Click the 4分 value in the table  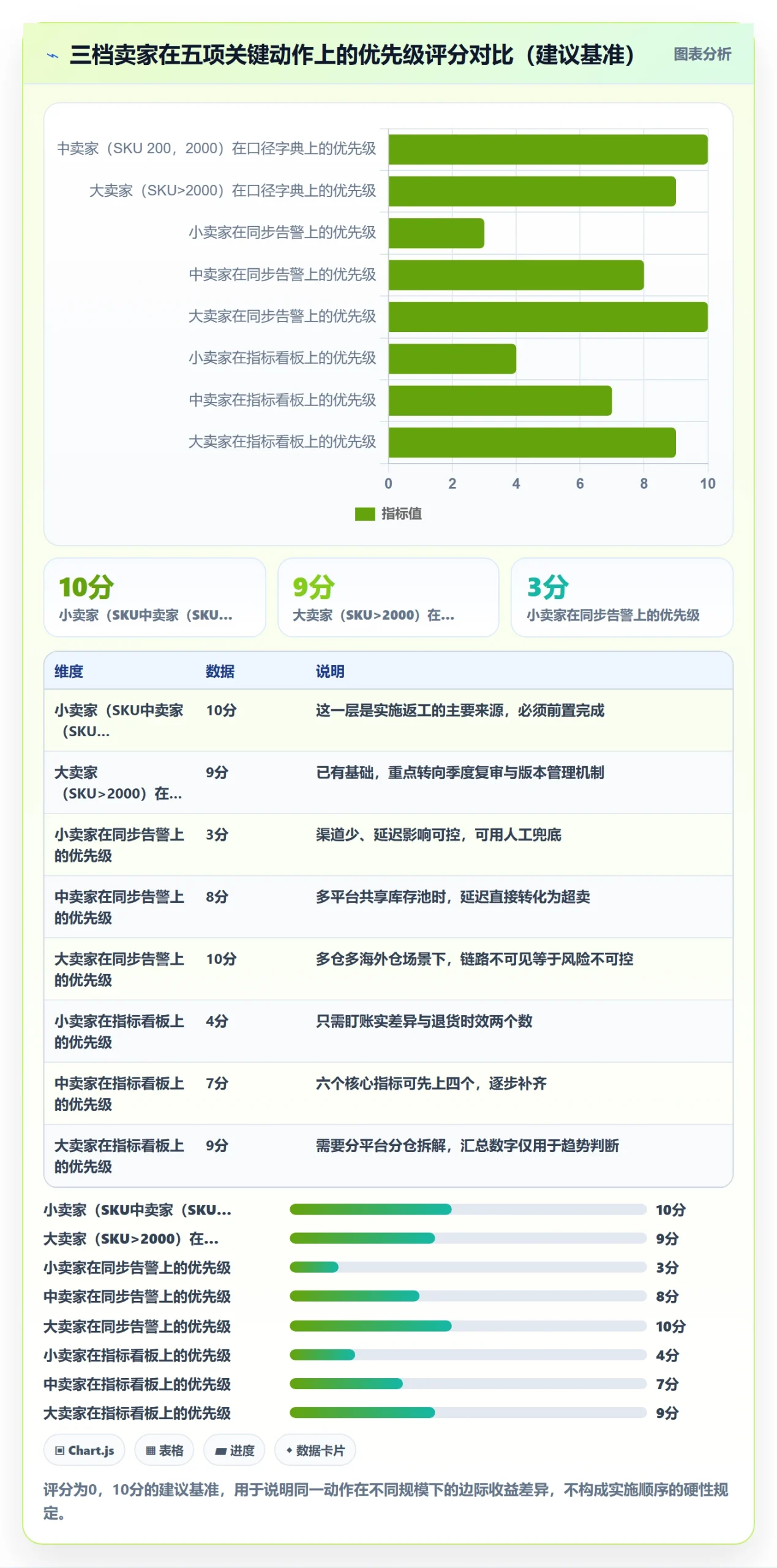(x=217, y=1022)
